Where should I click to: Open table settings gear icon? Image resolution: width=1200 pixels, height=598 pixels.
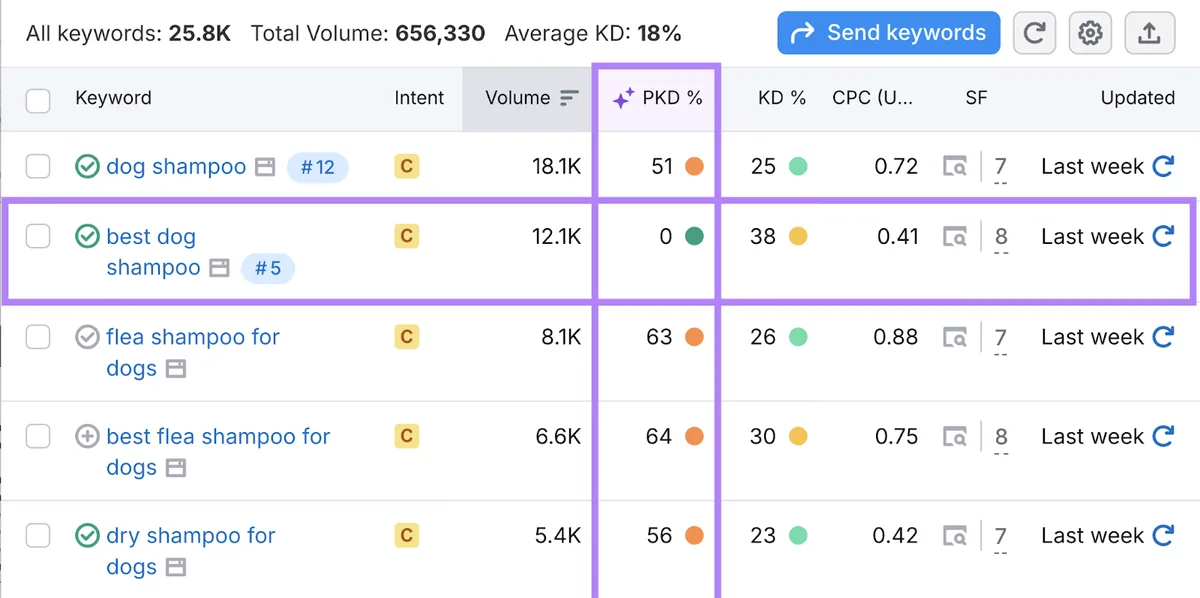[x=1090, y=34]
